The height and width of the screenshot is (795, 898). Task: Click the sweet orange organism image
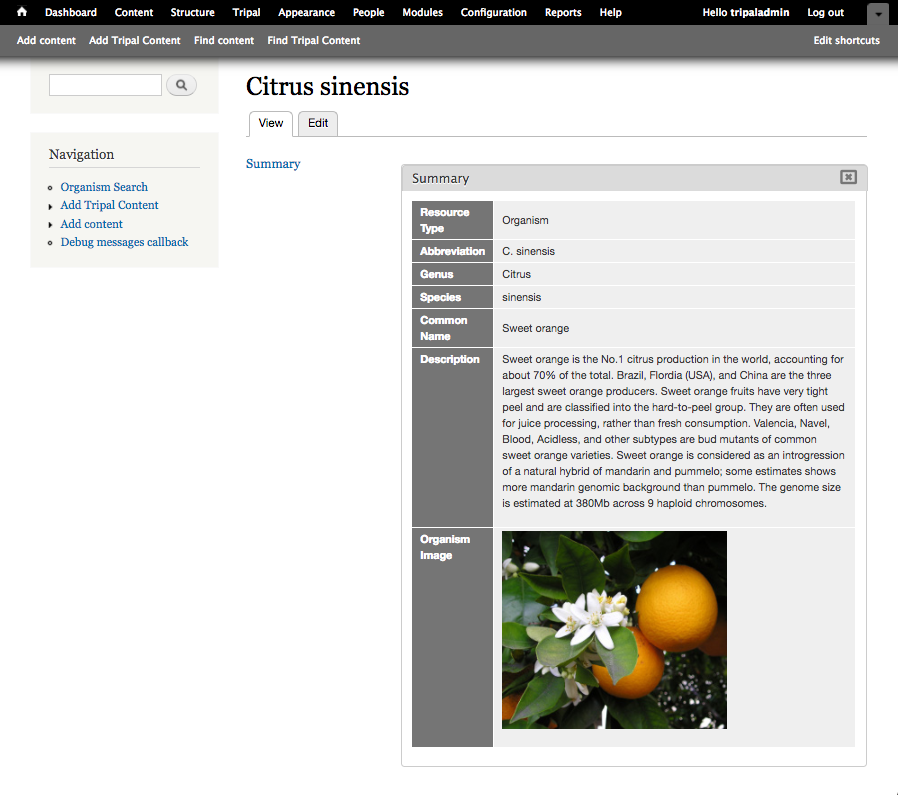(x=614, y=629)
